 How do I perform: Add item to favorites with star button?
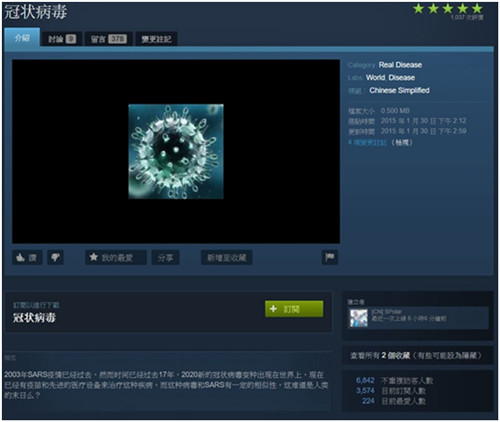(x=116, y=257)
